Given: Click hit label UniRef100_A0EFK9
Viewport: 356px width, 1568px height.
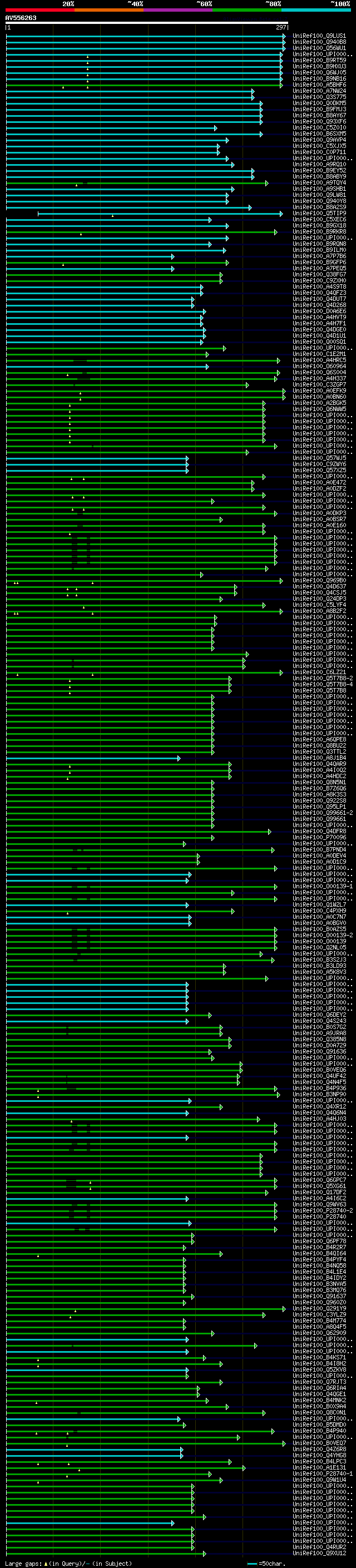Looking at the screenshot, I should pos(319,391).
